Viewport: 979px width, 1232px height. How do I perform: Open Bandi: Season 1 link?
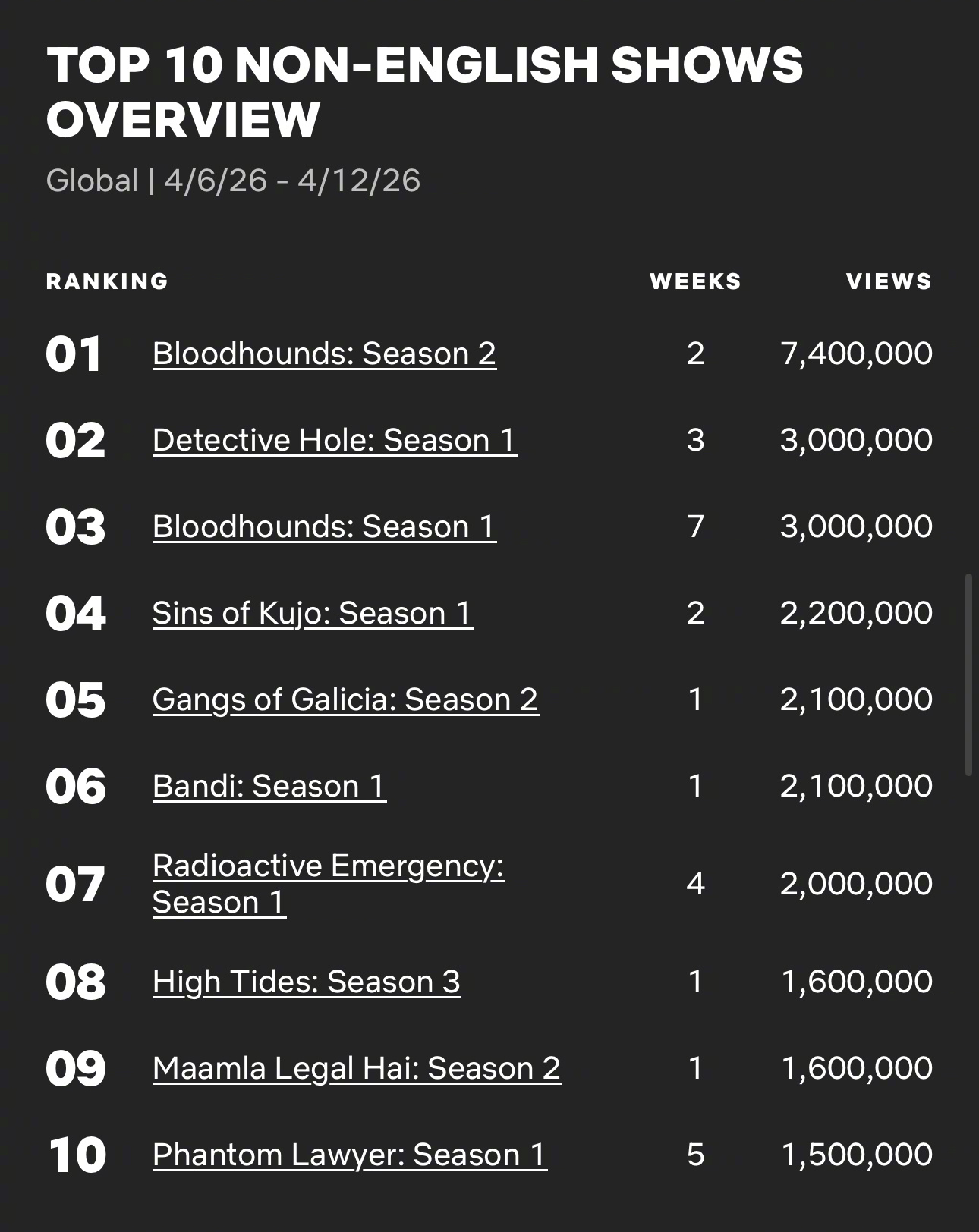point(269,786)
